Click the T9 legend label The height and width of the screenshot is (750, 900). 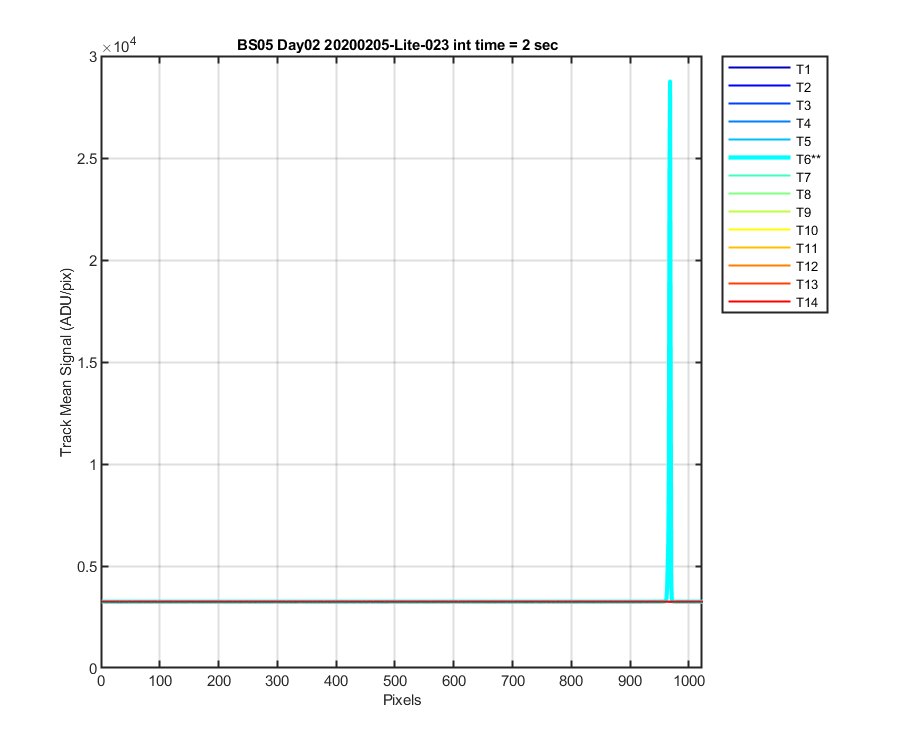click(804, 213)
